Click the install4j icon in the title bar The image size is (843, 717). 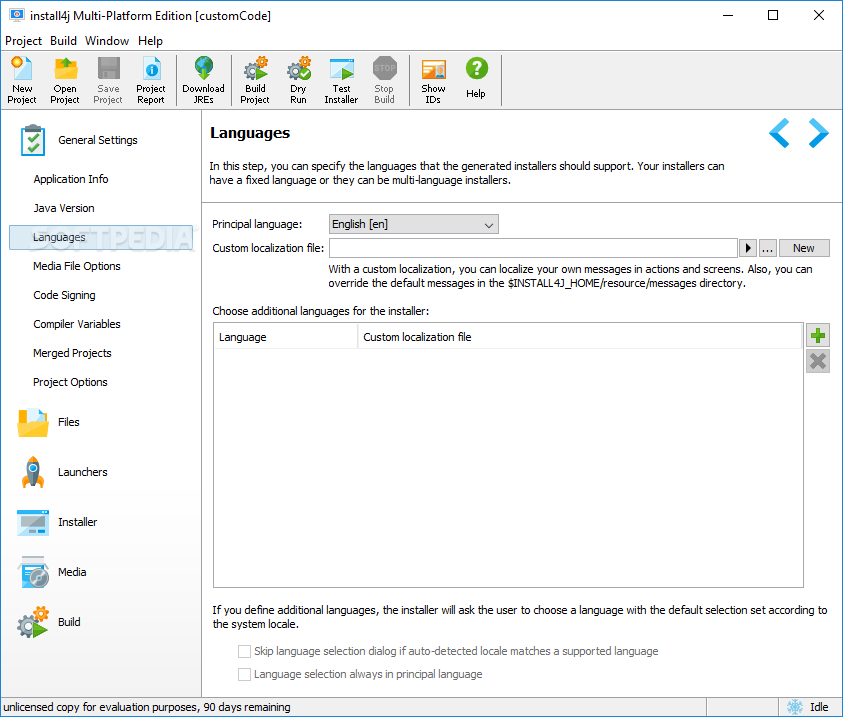click(x=17, y=15)
